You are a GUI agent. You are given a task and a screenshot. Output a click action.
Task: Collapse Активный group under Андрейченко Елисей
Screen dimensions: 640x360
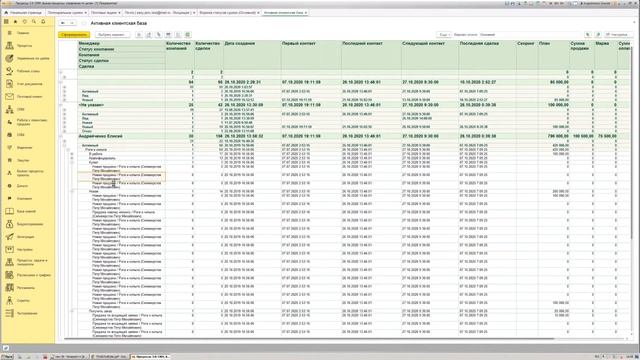pos(64,145)
